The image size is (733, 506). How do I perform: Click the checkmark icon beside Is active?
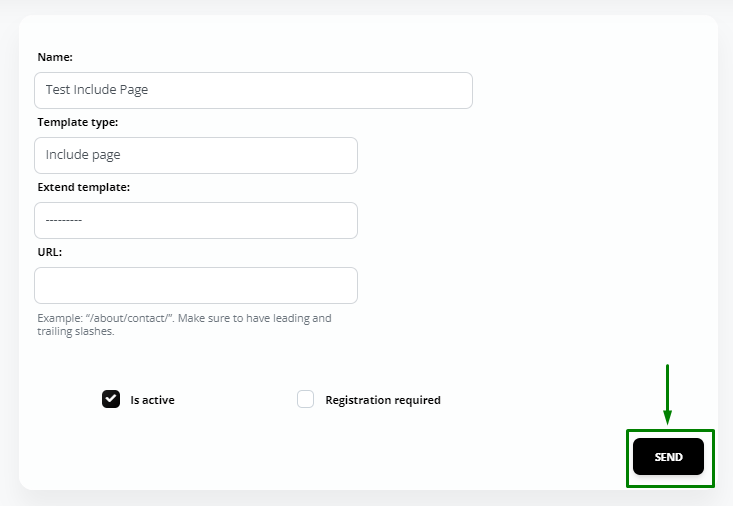(111, 399)
